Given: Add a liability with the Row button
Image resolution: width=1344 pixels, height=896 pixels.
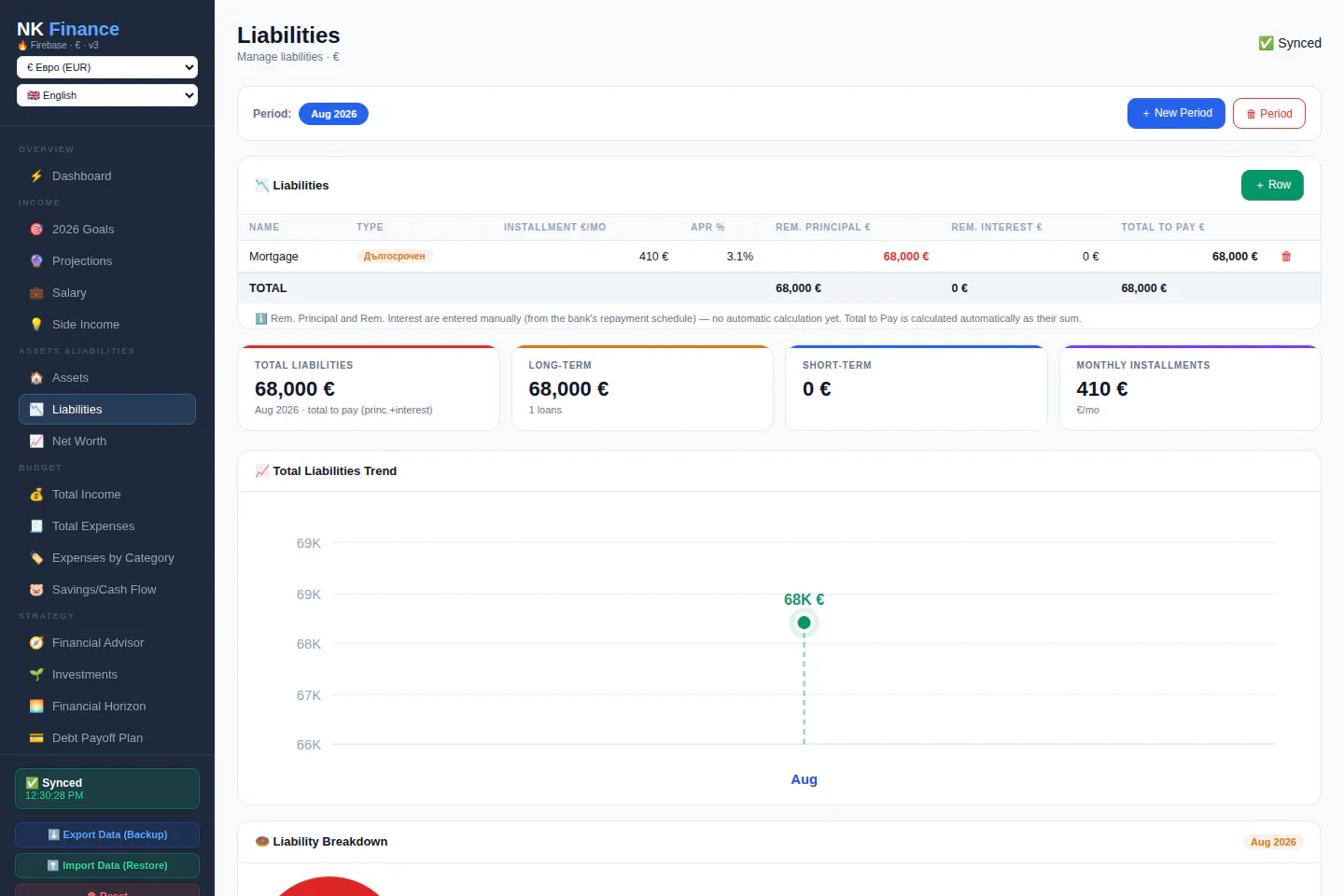Looking at the screenshot, I should (x=1272, y=186).
